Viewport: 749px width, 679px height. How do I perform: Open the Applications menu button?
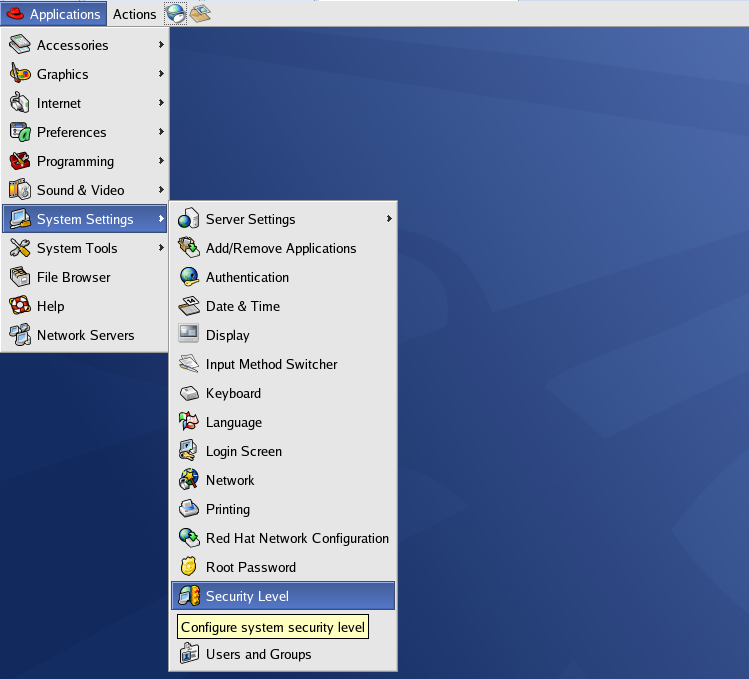pos(54,14)
